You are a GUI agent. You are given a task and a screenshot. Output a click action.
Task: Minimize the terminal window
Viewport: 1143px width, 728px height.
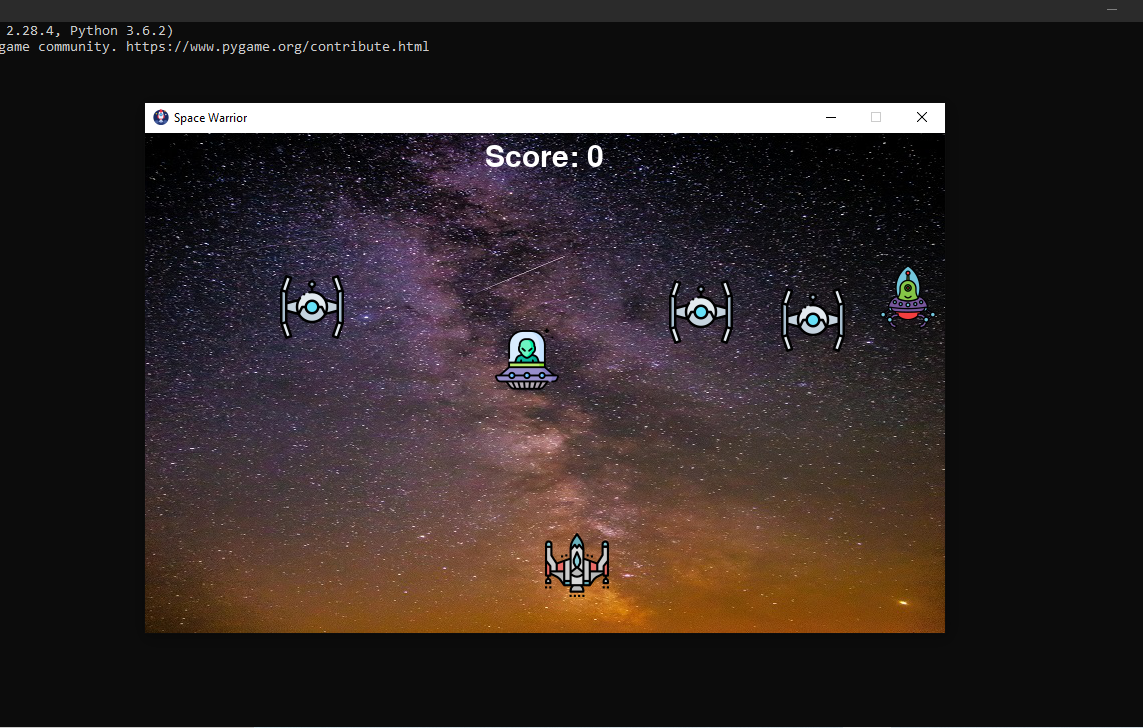[x=1112, y=10]
